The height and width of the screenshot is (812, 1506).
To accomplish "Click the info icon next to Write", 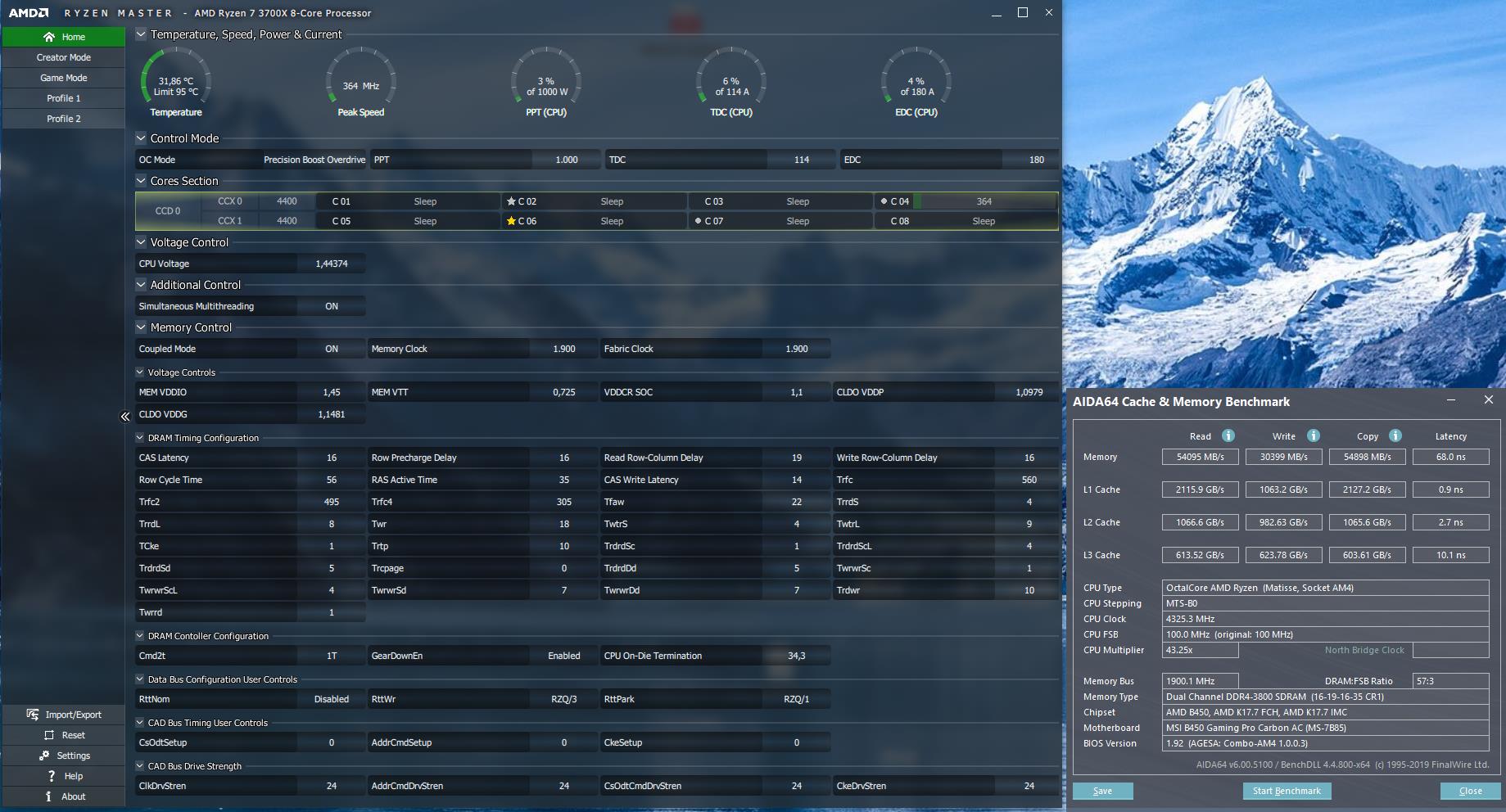I will [x=1313, y=435].
